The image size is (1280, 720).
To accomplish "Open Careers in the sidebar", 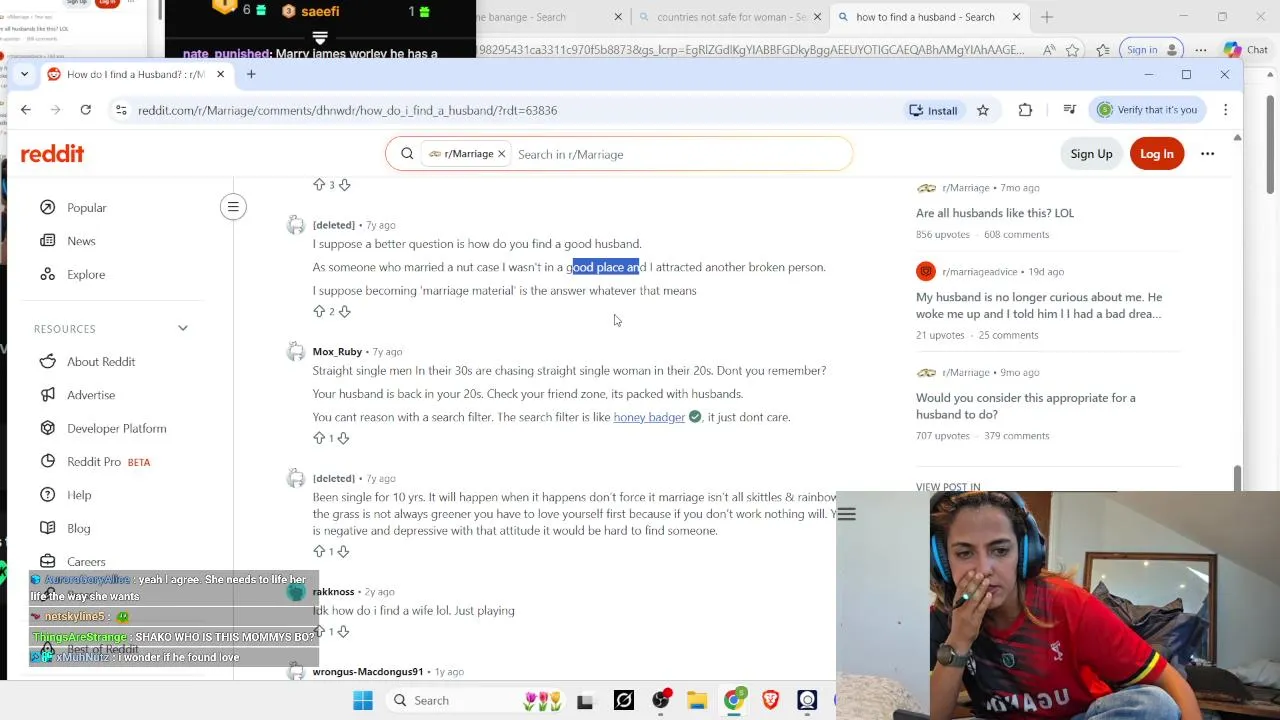I will point(85,562).
